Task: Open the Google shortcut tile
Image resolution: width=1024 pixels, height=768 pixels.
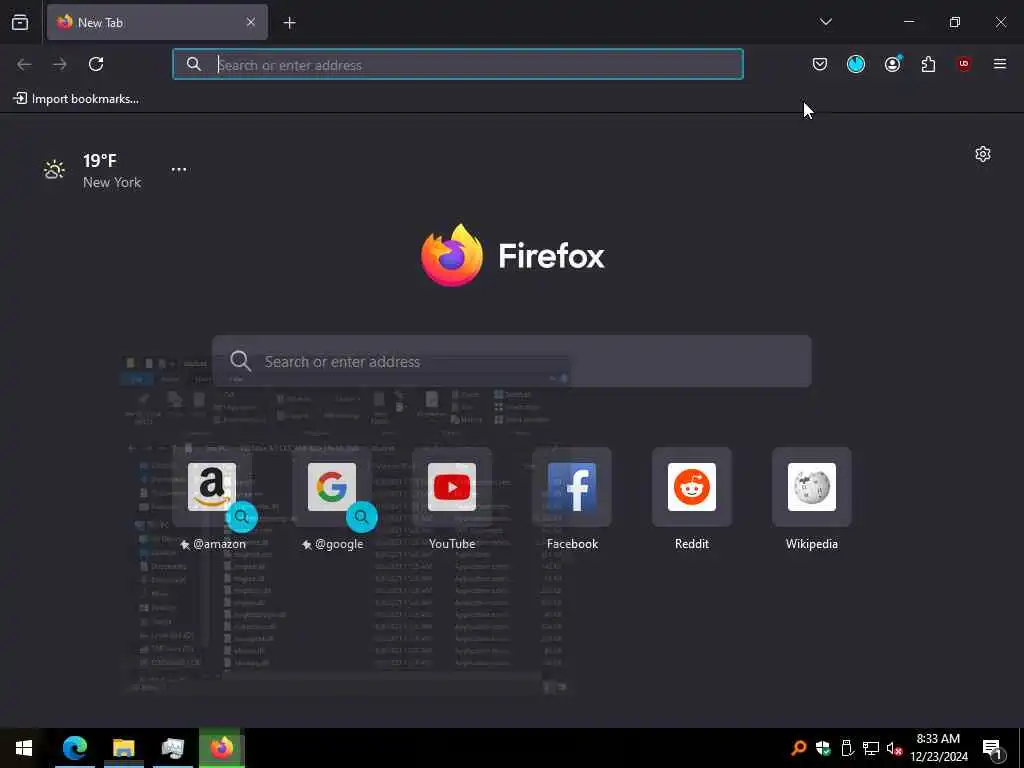Action: (x=332, y=487)
